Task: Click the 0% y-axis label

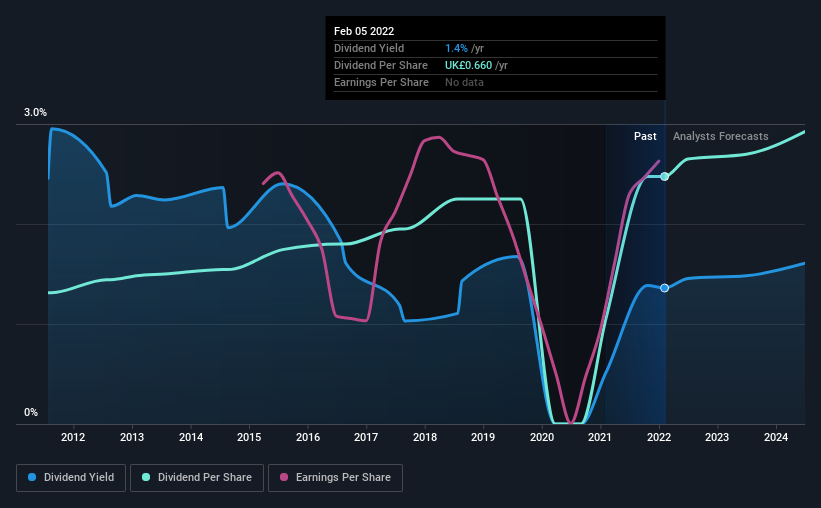Action: (x=31, y=413)
